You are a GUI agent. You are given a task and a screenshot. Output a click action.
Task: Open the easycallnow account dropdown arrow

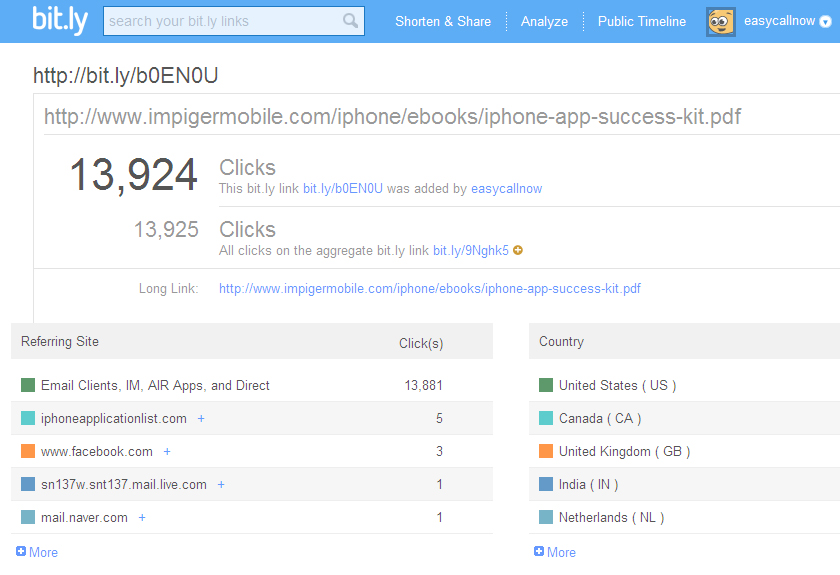pos(825,22)
